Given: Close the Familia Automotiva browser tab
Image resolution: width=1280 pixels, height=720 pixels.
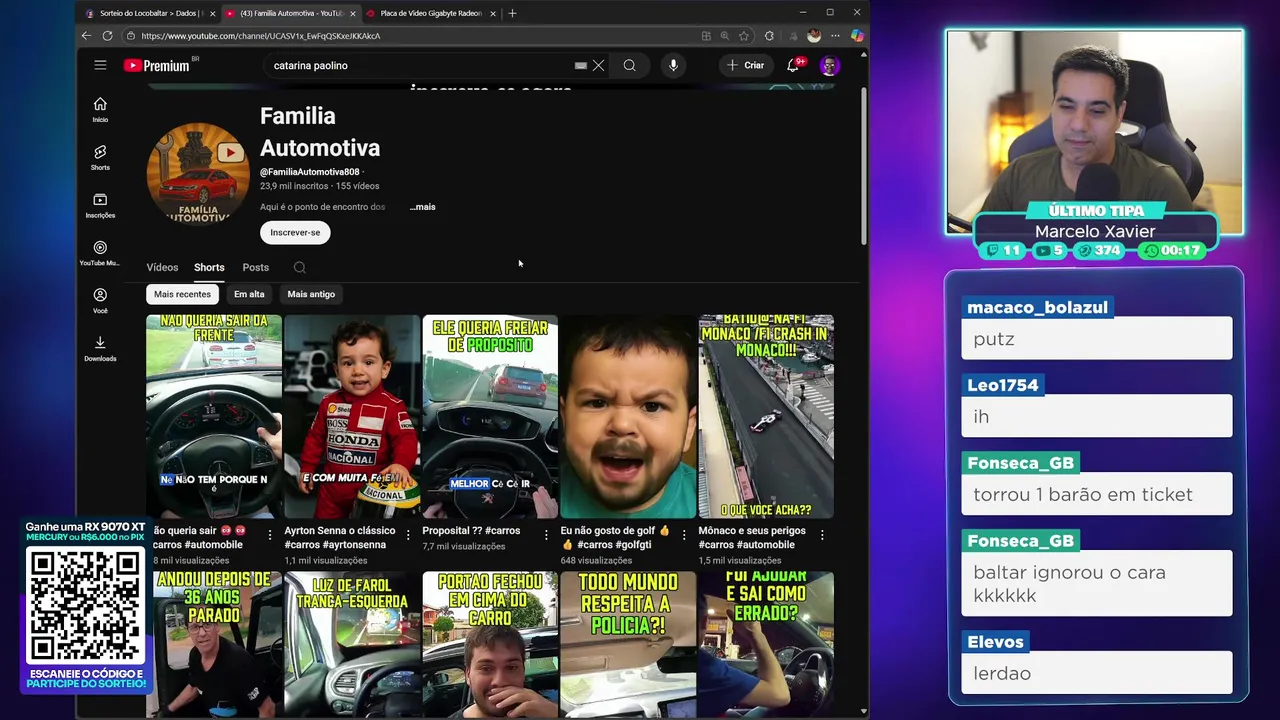Looking at the screenshot, I should (x=352, y=13).
